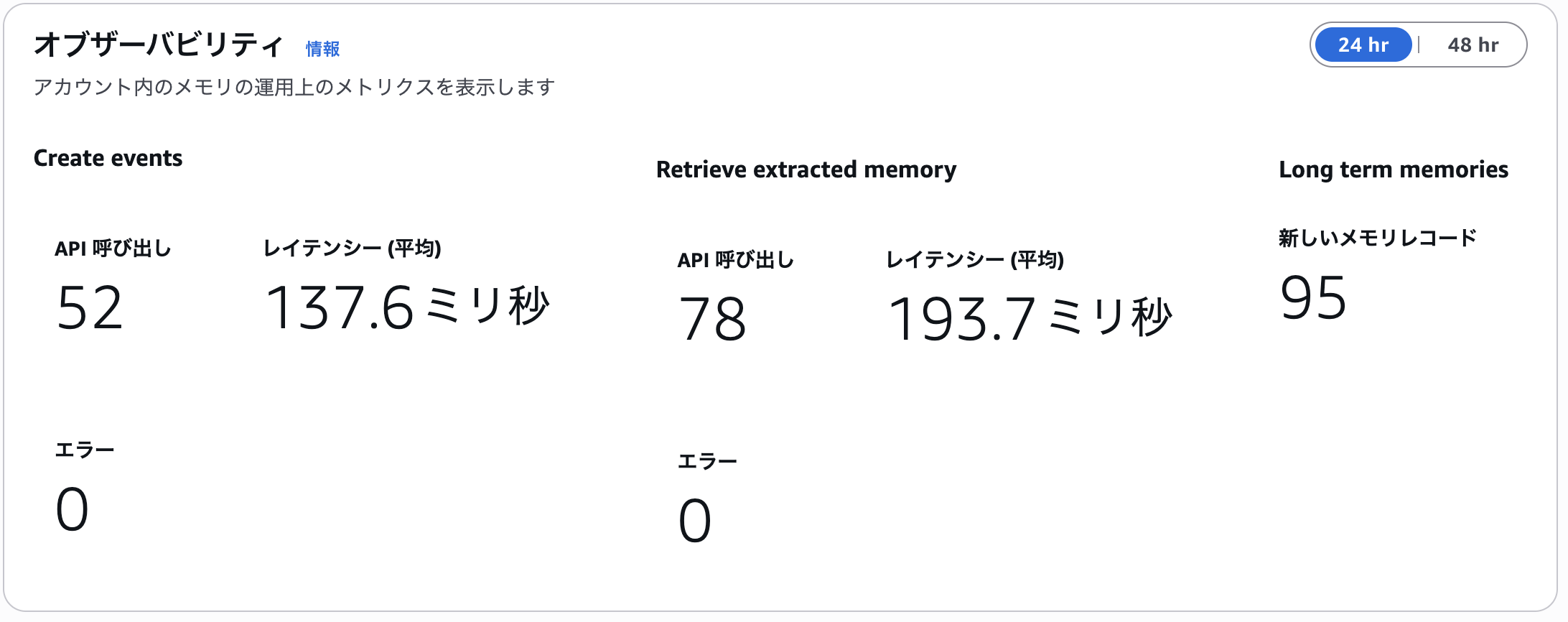Open the 情報 info link

[x=322, y=50]
